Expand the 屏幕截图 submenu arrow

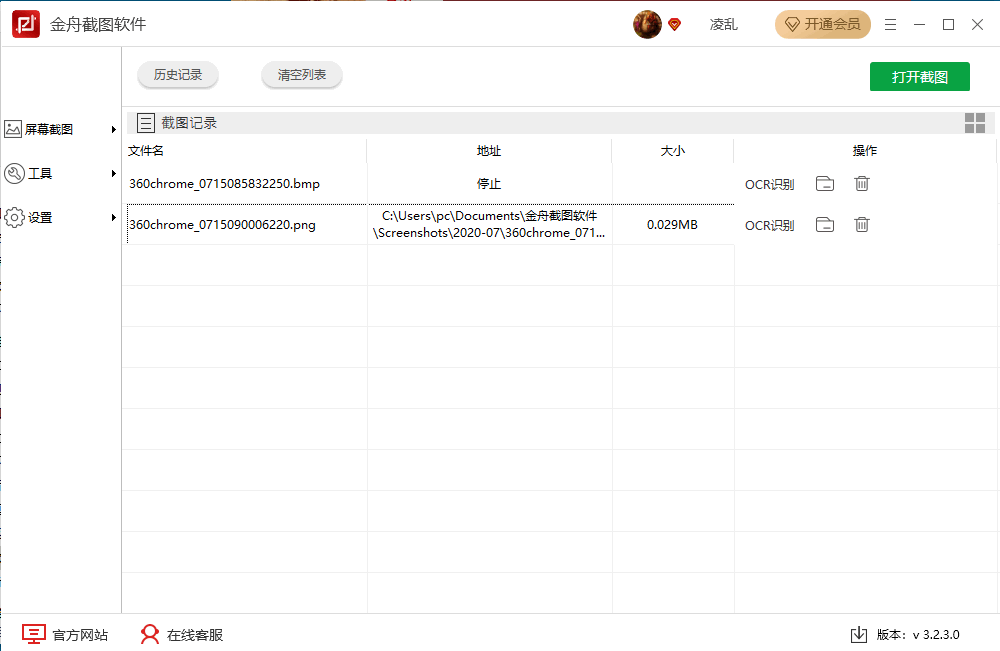pos(114,129)
